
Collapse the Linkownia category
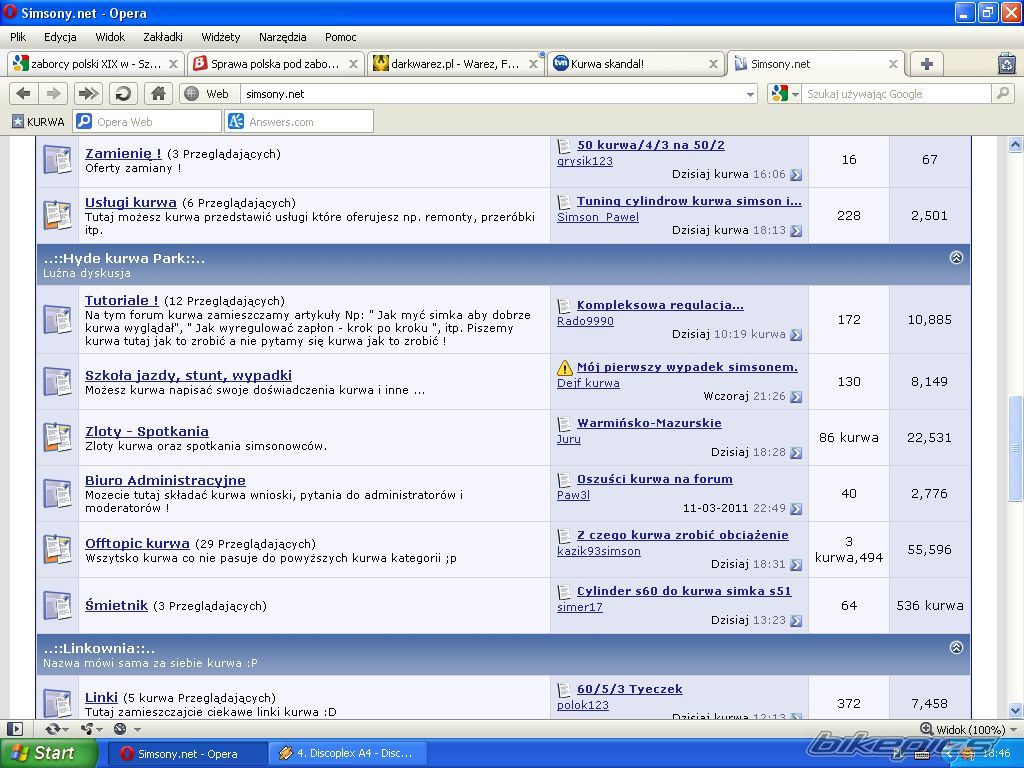(956, 647)
